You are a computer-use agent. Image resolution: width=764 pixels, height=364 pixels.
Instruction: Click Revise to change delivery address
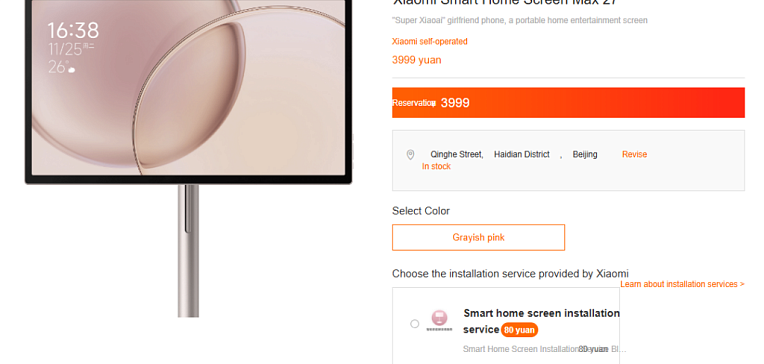634,154
